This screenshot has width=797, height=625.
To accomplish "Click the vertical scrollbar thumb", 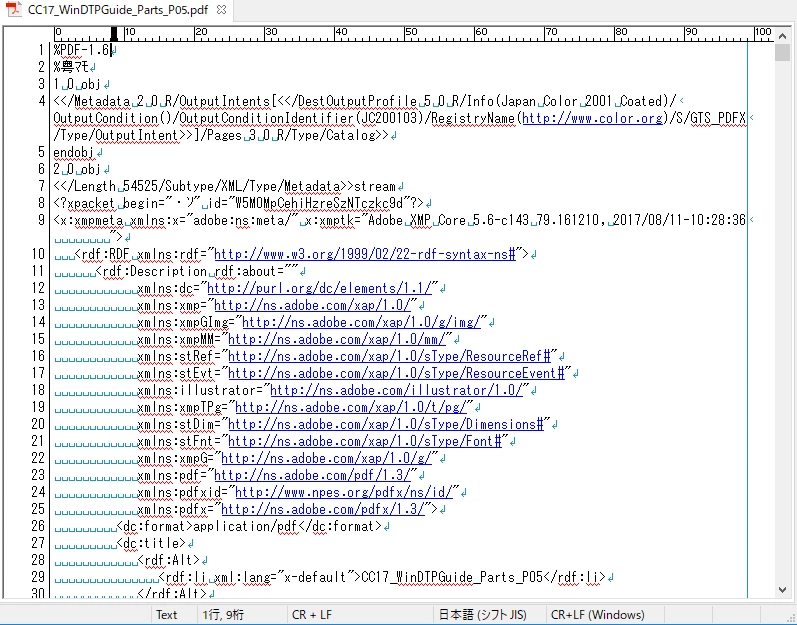I will pos(782,52).
